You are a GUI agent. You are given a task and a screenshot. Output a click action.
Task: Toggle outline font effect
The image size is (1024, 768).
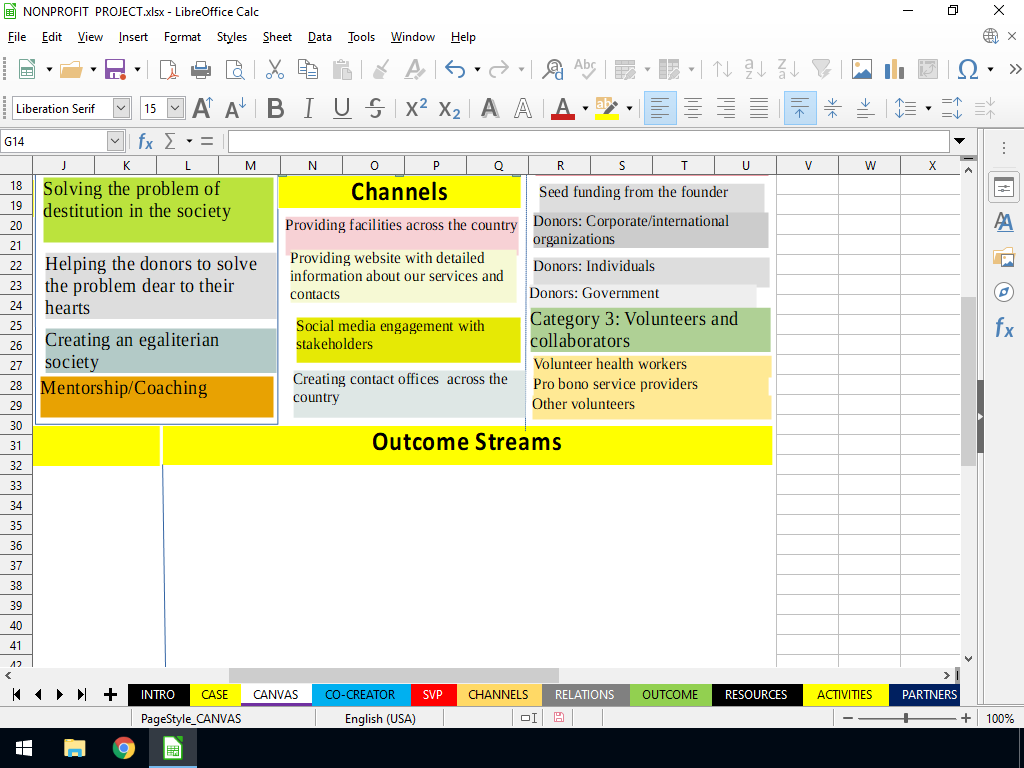[523, 108]
